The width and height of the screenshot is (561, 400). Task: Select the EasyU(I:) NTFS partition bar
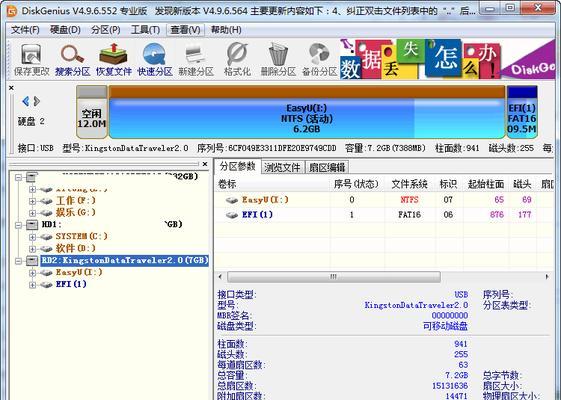[x=307, y=112]
